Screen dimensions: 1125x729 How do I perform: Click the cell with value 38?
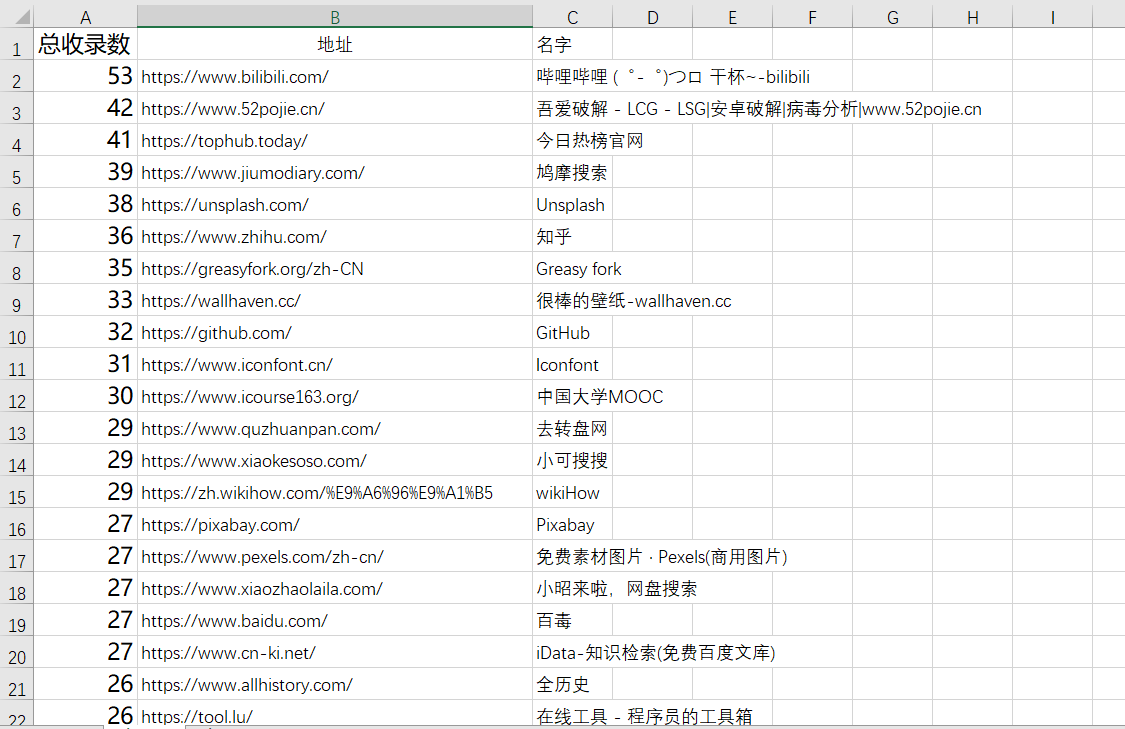(x=85, y=204)
